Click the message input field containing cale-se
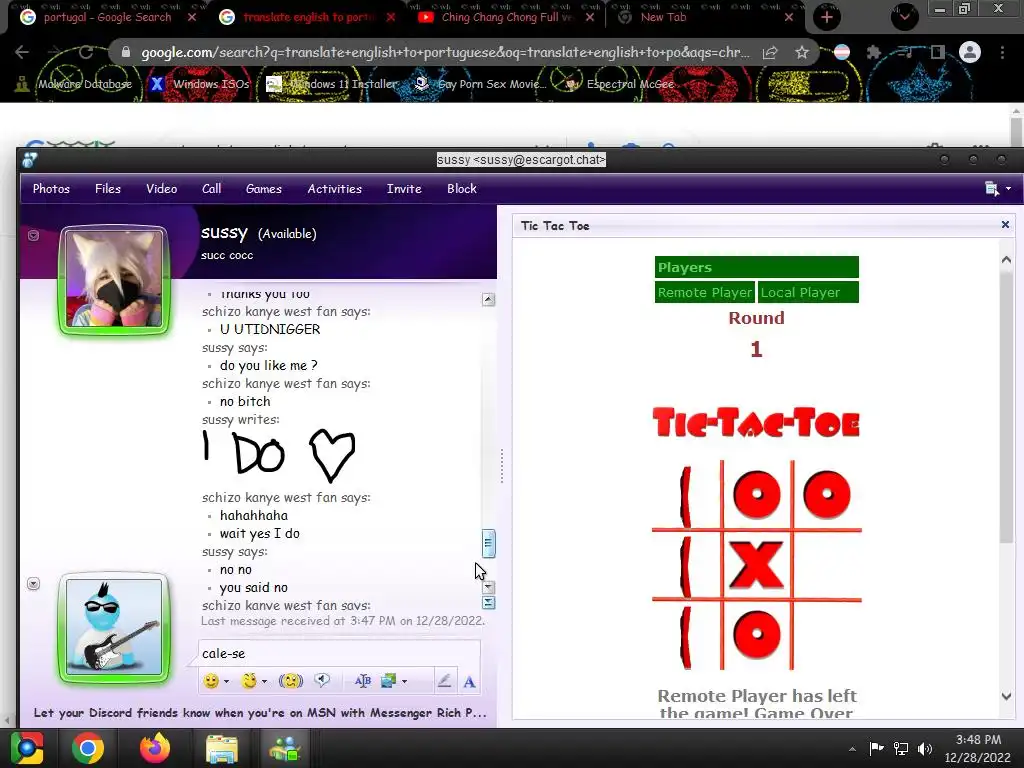Screen dimensions: 1024x768 pos(339,653)
